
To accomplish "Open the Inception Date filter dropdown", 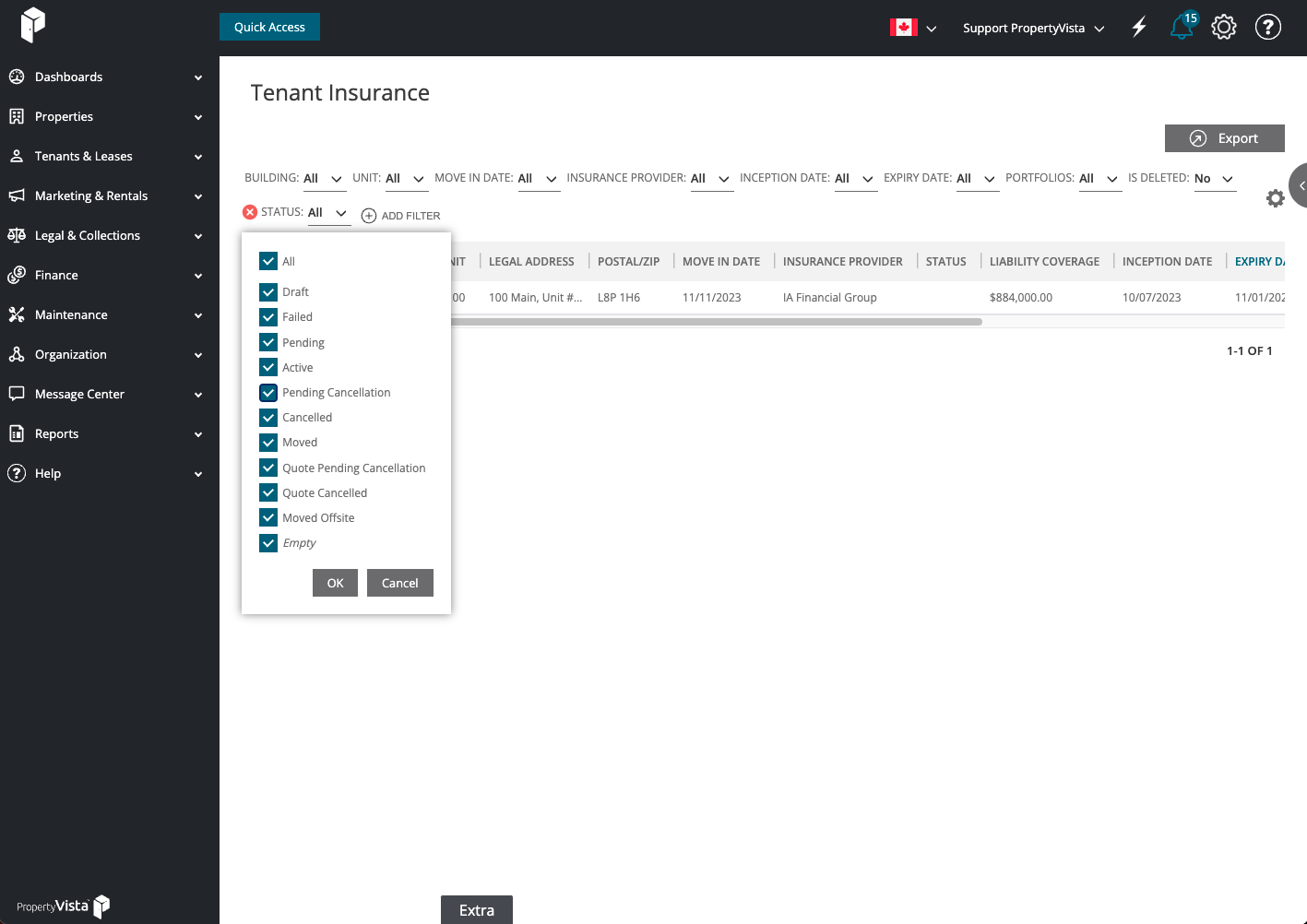I will pos(855,179).
